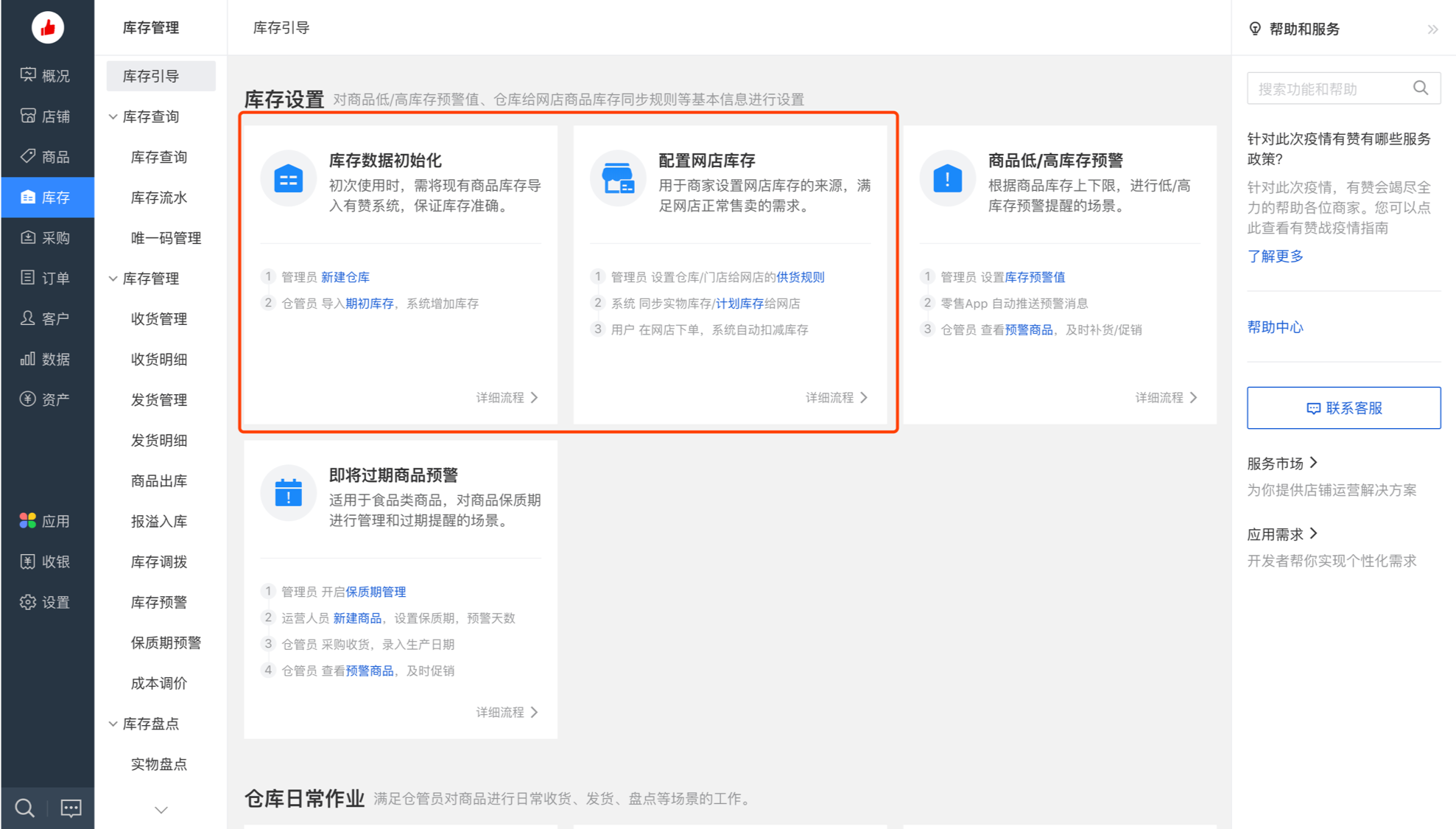This screenshot has height=829, width=1456.
Task: Open the 采购 purchasing icon in sidebar
Action: point(28,237)
